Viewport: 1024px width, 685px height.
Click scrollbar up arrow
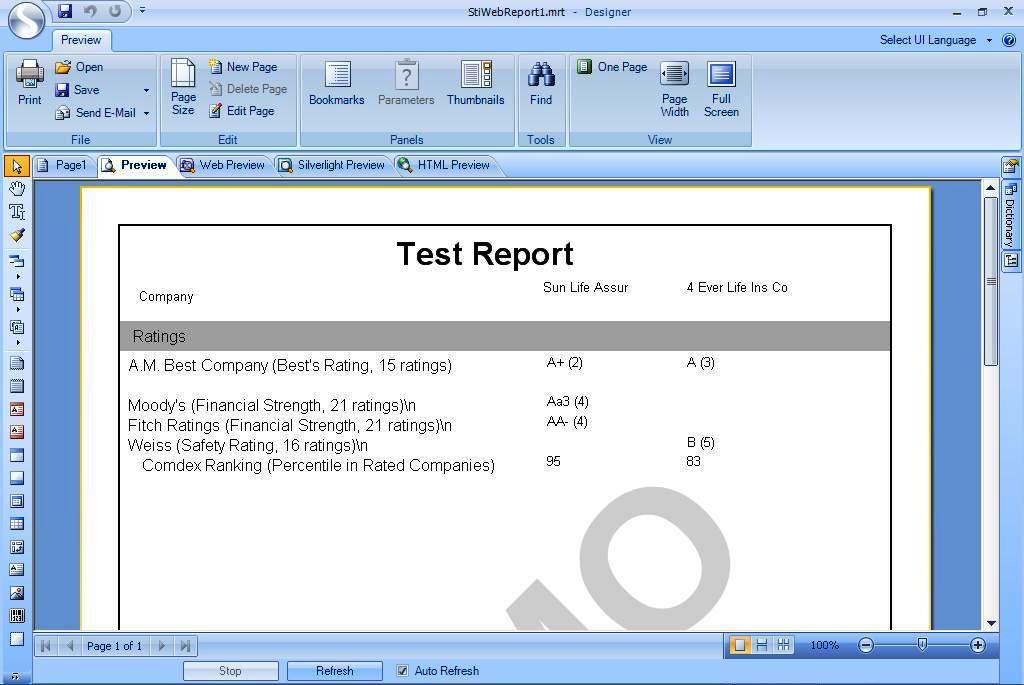(991, 187)
